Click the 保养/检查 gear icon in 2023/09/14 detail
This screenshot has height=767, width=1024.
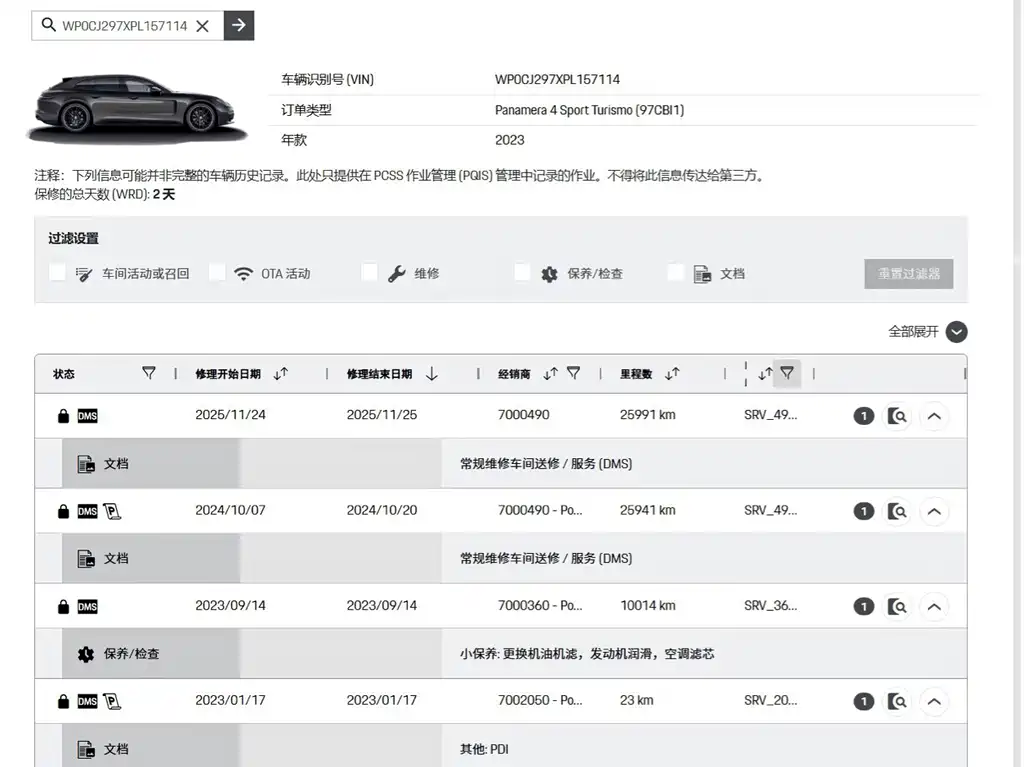86,654
